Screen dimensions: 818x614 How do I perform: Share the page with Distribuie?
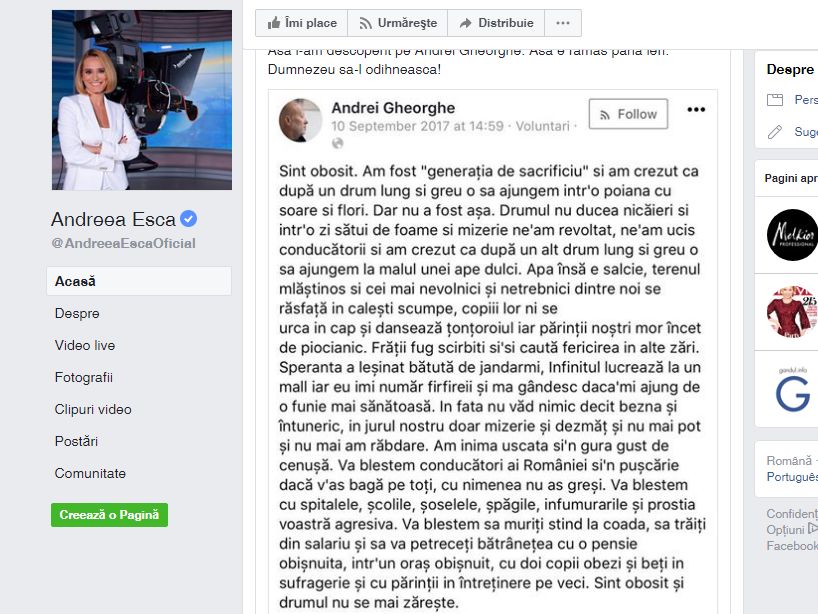(496, 23)
